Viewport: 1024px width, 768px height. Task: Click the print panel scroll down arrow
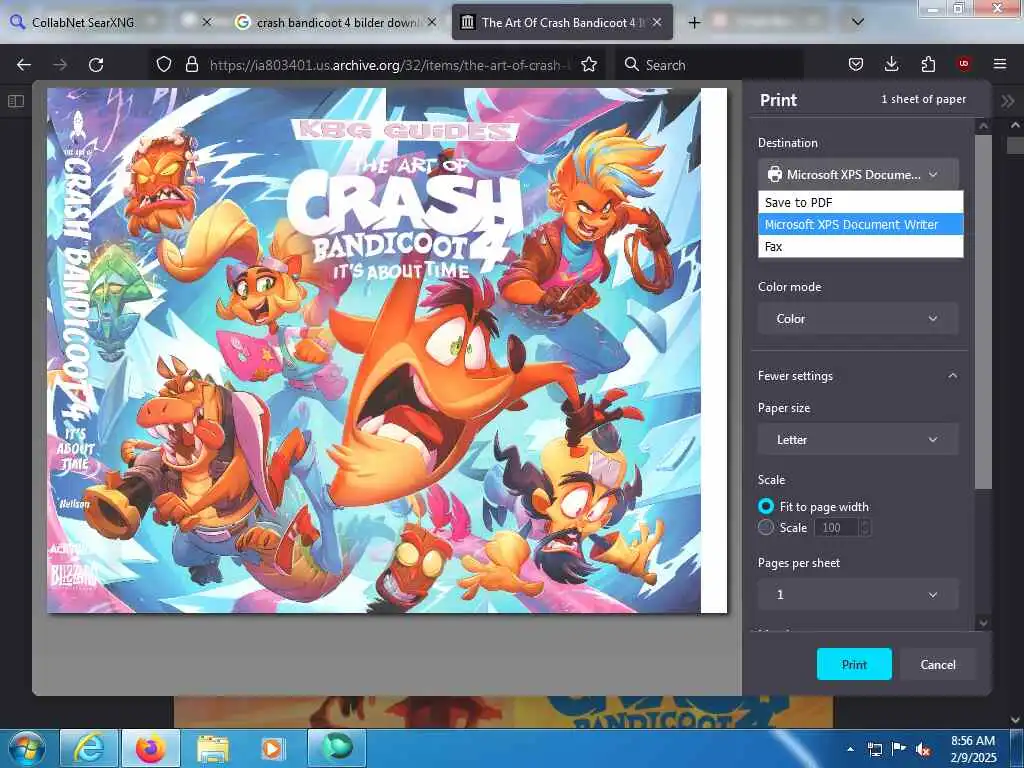(x=984, y=622)
